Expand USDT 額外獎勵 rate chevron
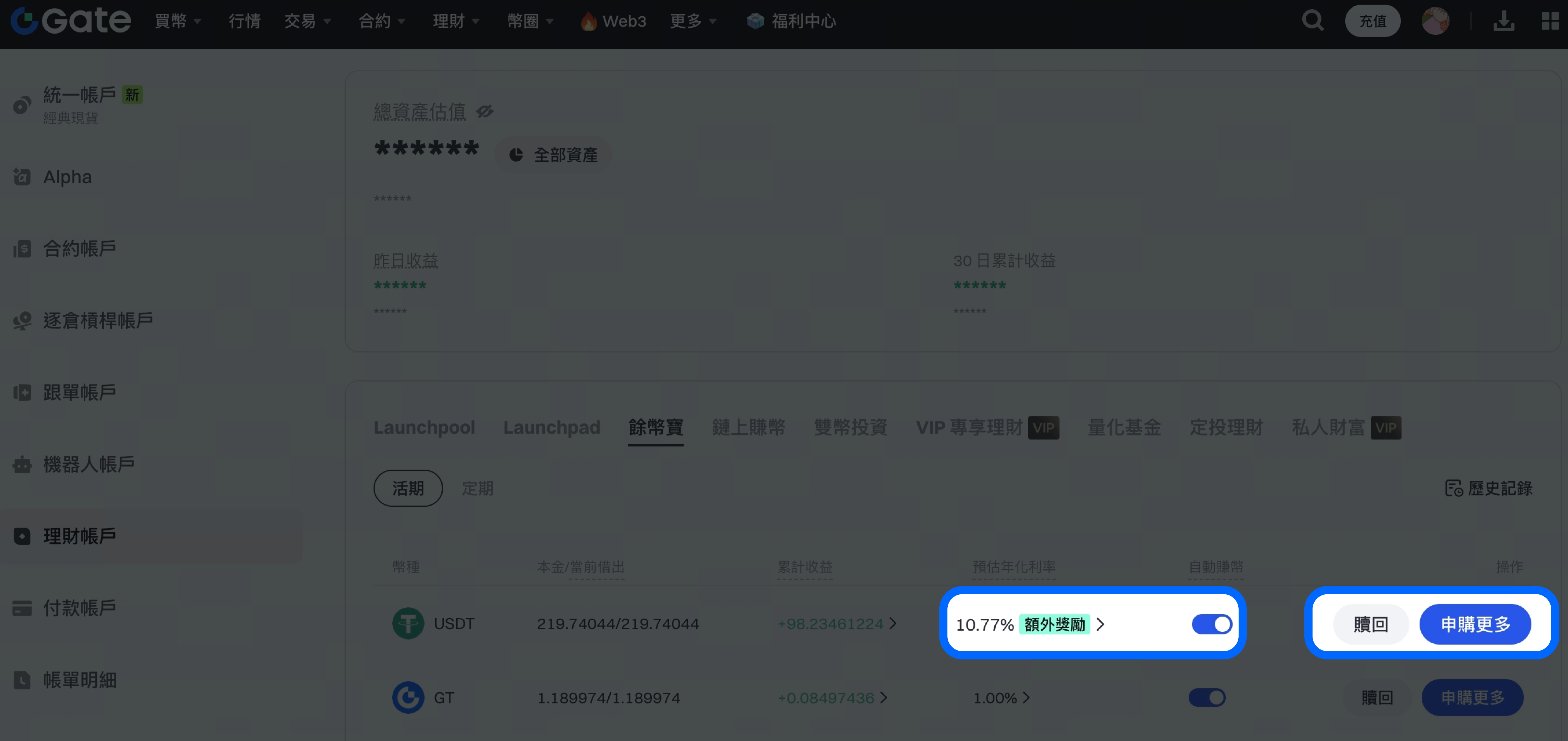The height and width of the screenshot is (741, 1568). 1100,624
